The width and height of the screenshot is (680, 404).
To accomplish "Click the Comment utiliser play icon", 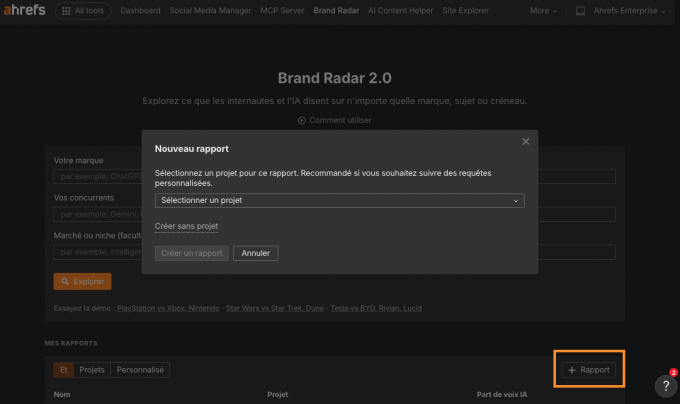I will (302, 120).
